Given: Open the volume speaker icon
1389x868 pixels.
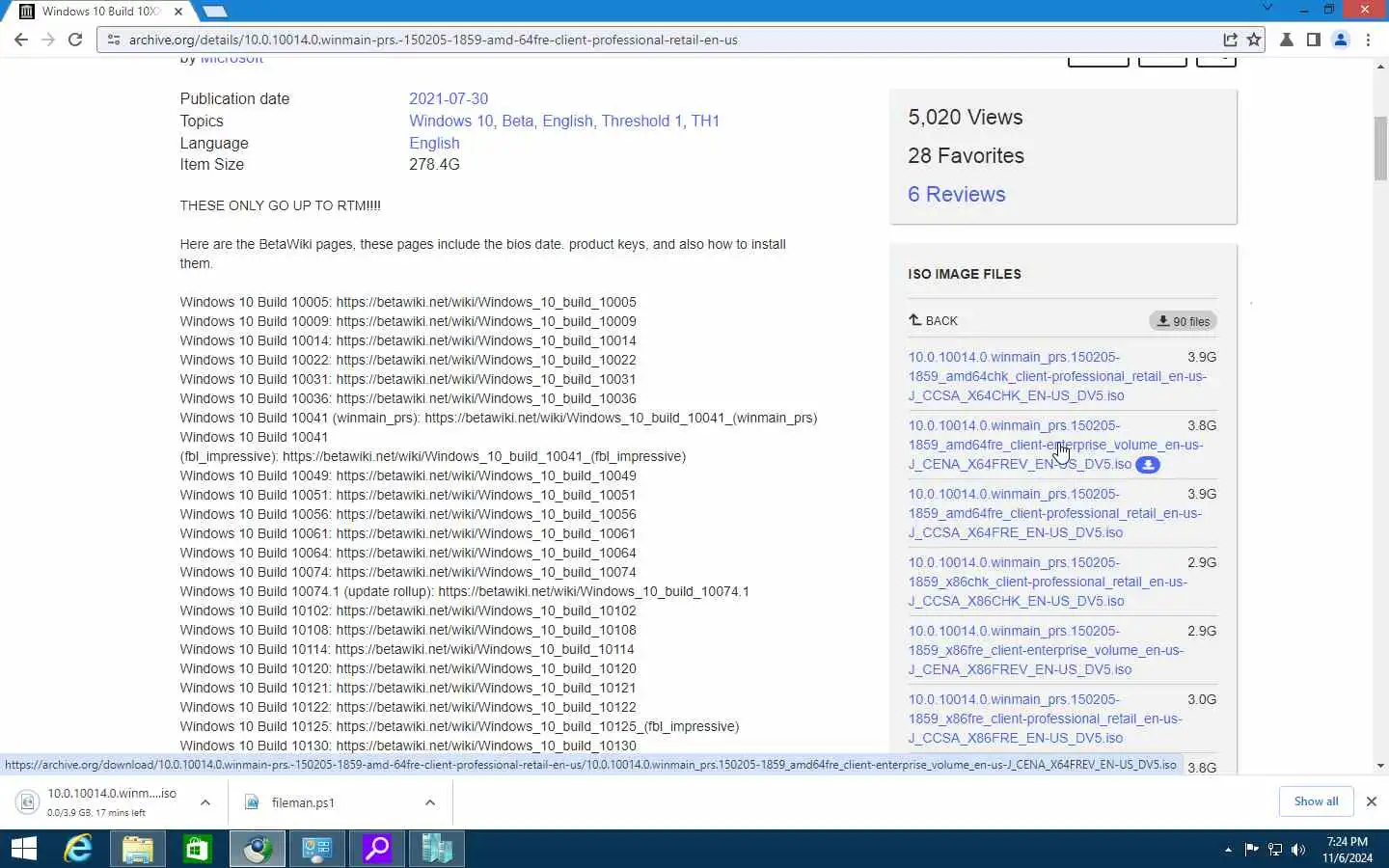Looking at the screenshot, I should 1298,850.
